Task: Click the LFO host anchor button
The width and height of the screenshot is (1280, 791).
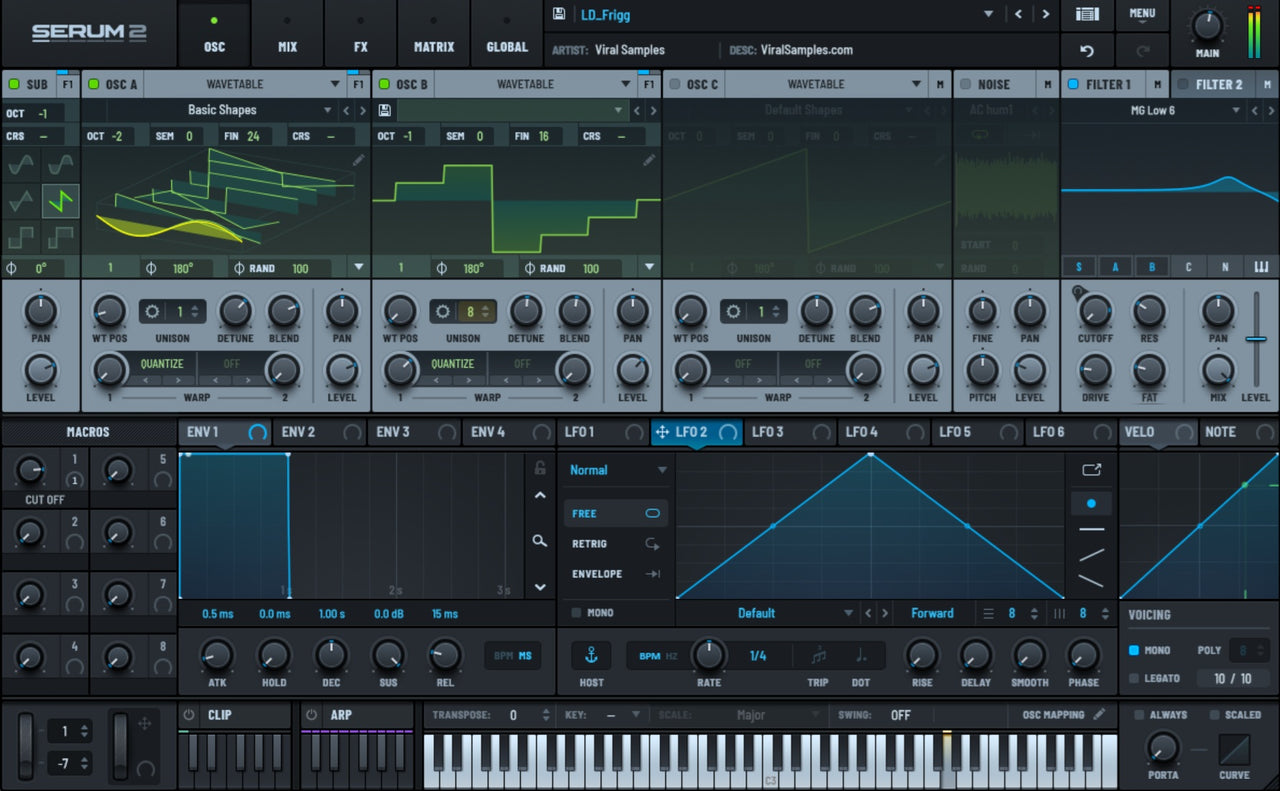Action: coord(591,656)
